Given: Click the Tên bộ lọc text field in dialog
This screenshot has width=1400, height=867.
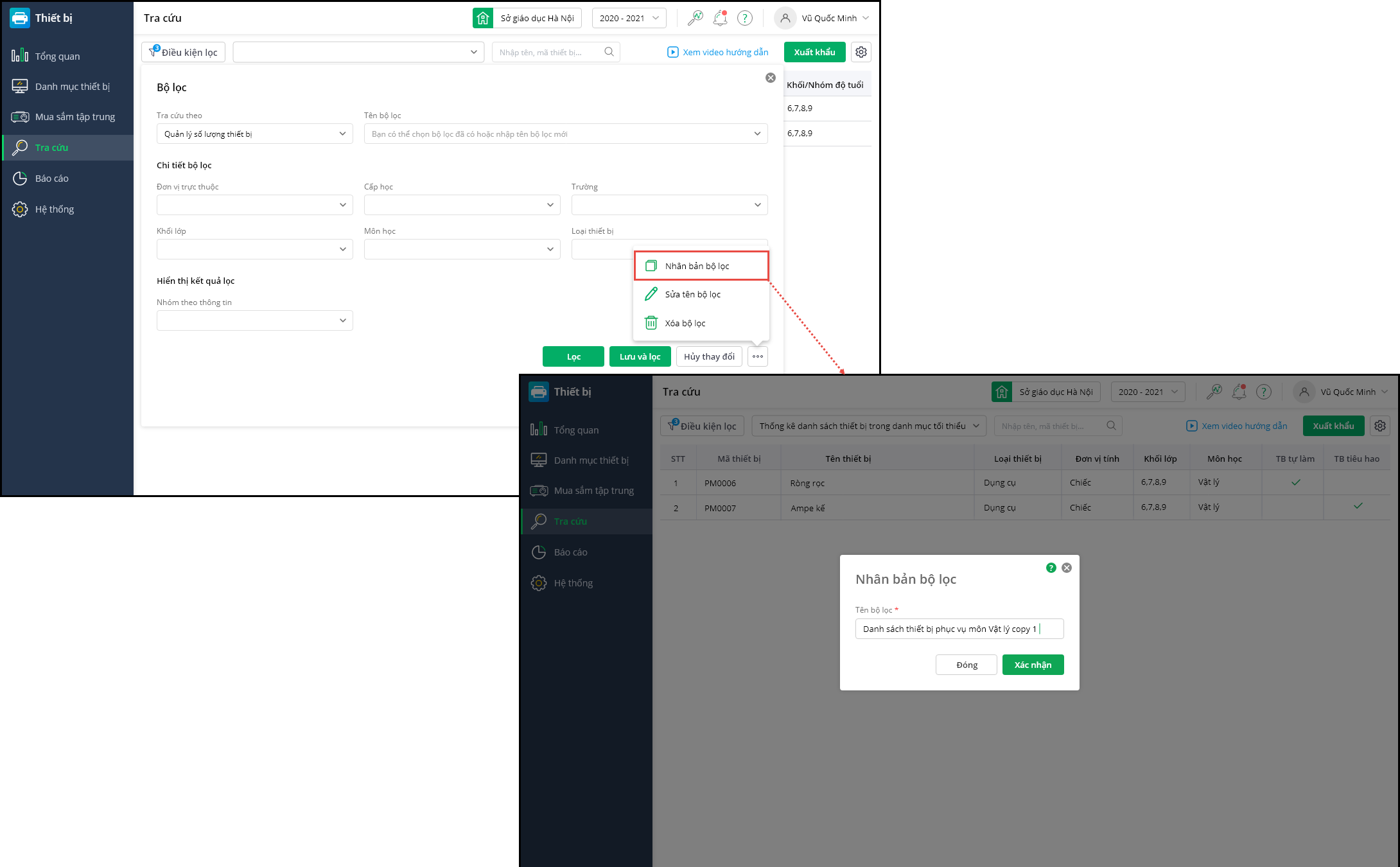Looking at the screenshot, I should (959, 629).
